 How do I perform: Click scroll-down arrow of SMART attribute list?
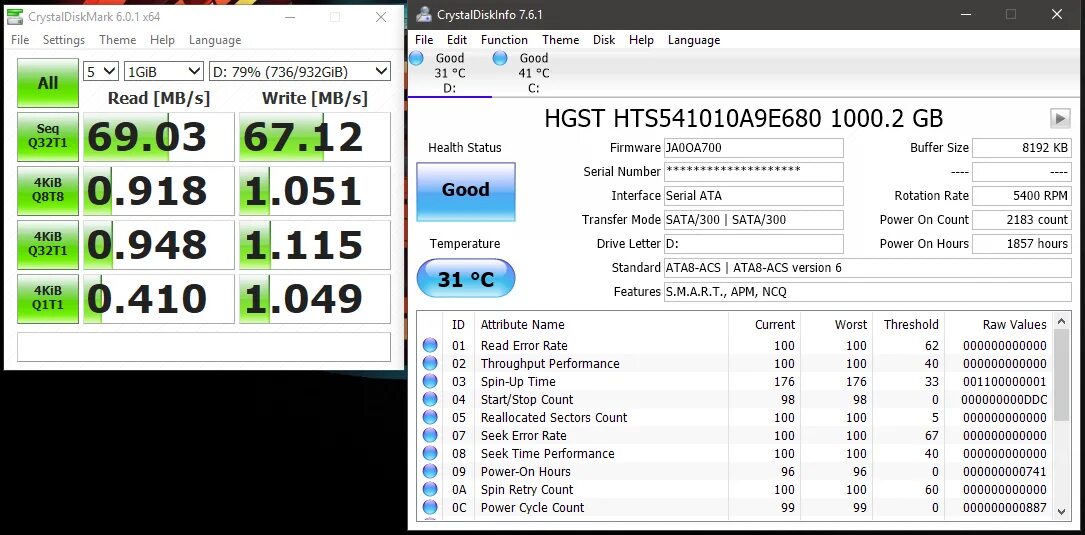tap(1061, 511)
